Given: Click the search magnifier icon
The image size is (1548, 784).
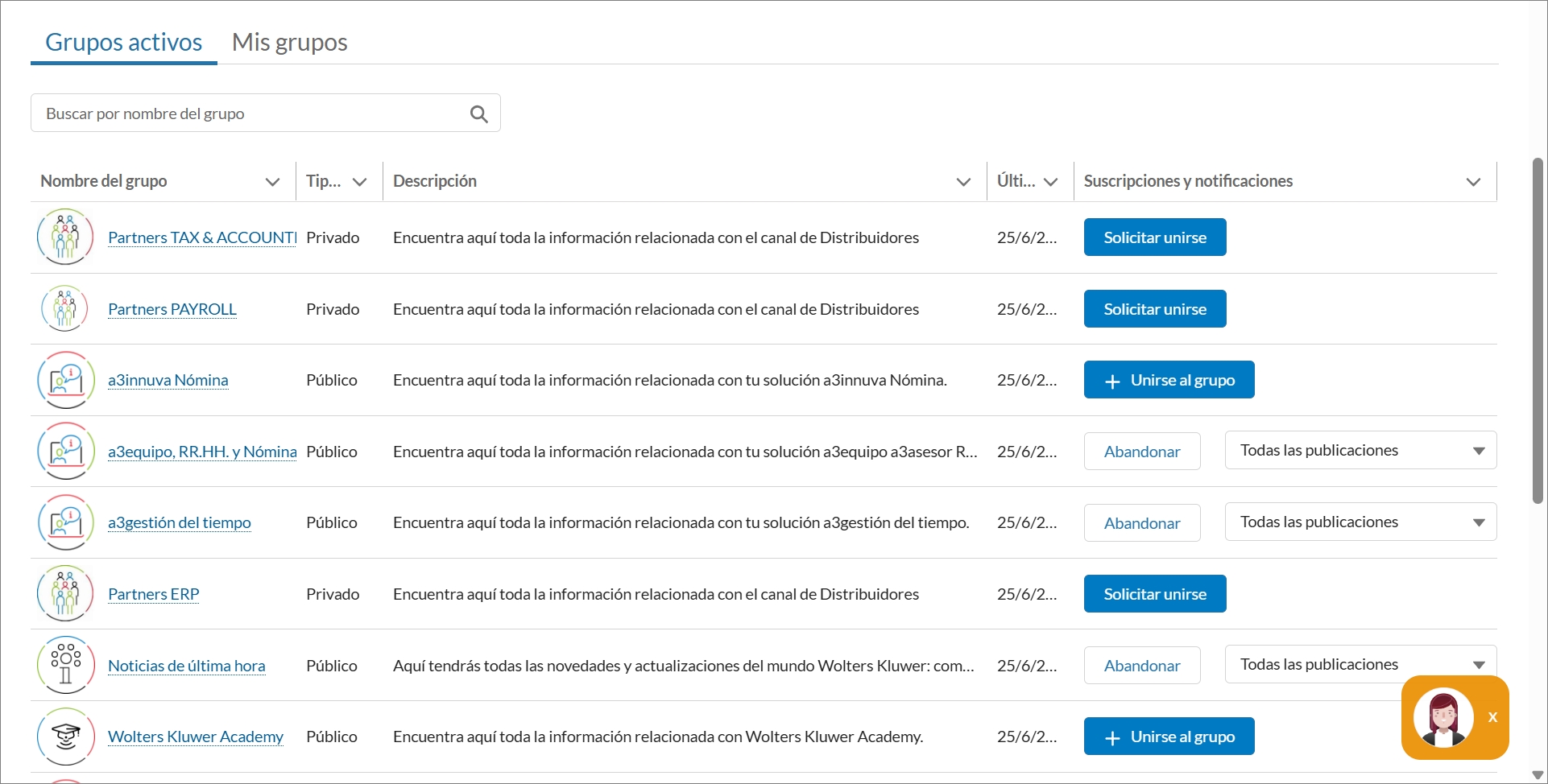Looking at the screenshot, I should (478, 114).
